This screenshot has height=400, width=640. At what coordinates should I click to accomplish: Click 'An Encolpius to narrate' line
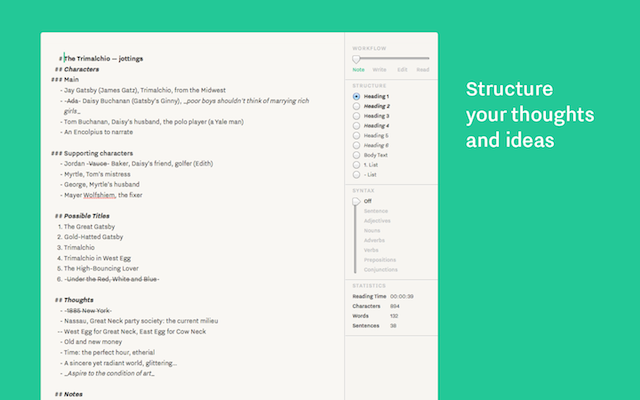[x=96, y=132]
